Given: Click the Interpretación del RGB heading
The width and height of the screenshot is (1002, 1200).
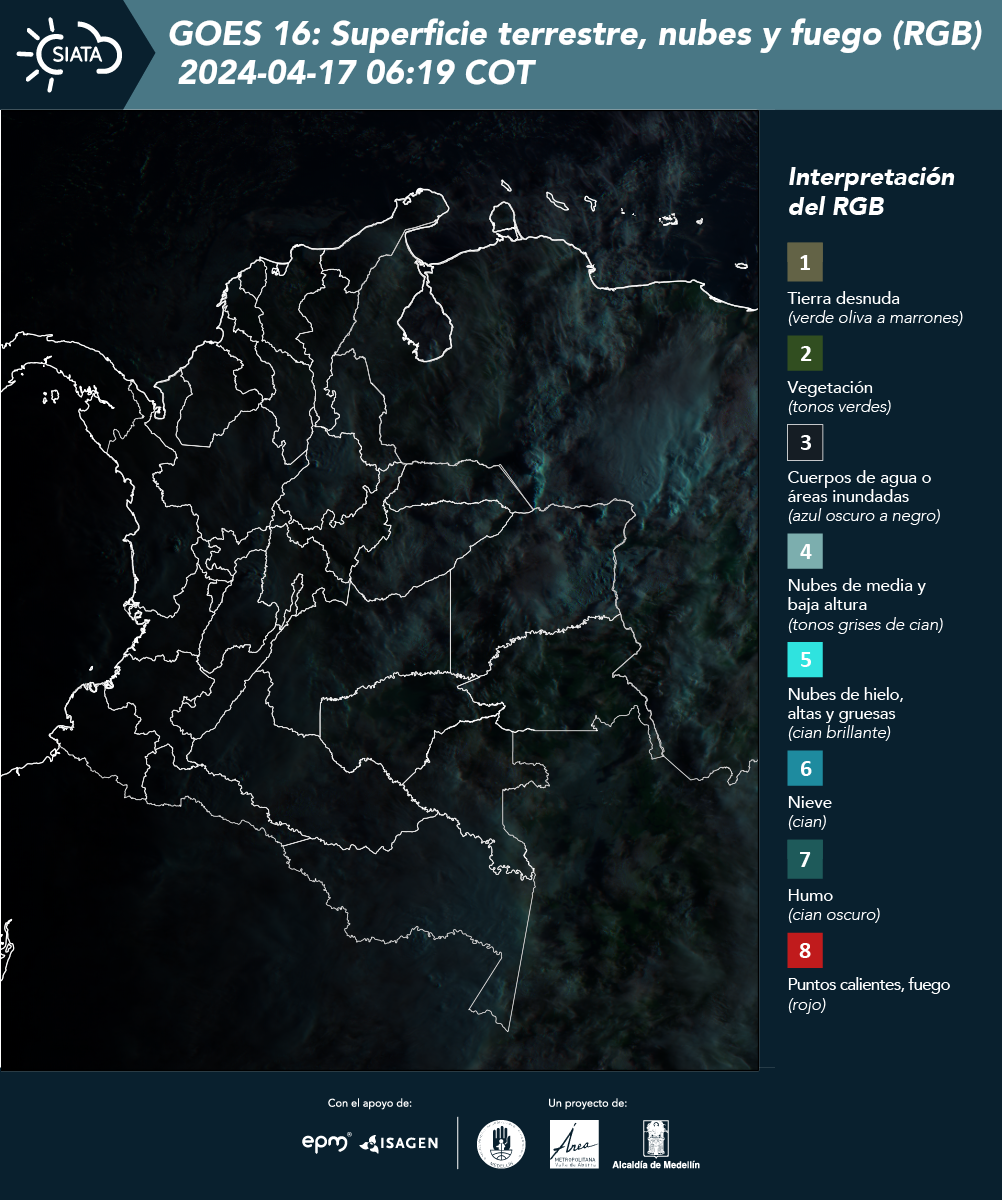Looking at the screenshot, I should pos(871,191).
